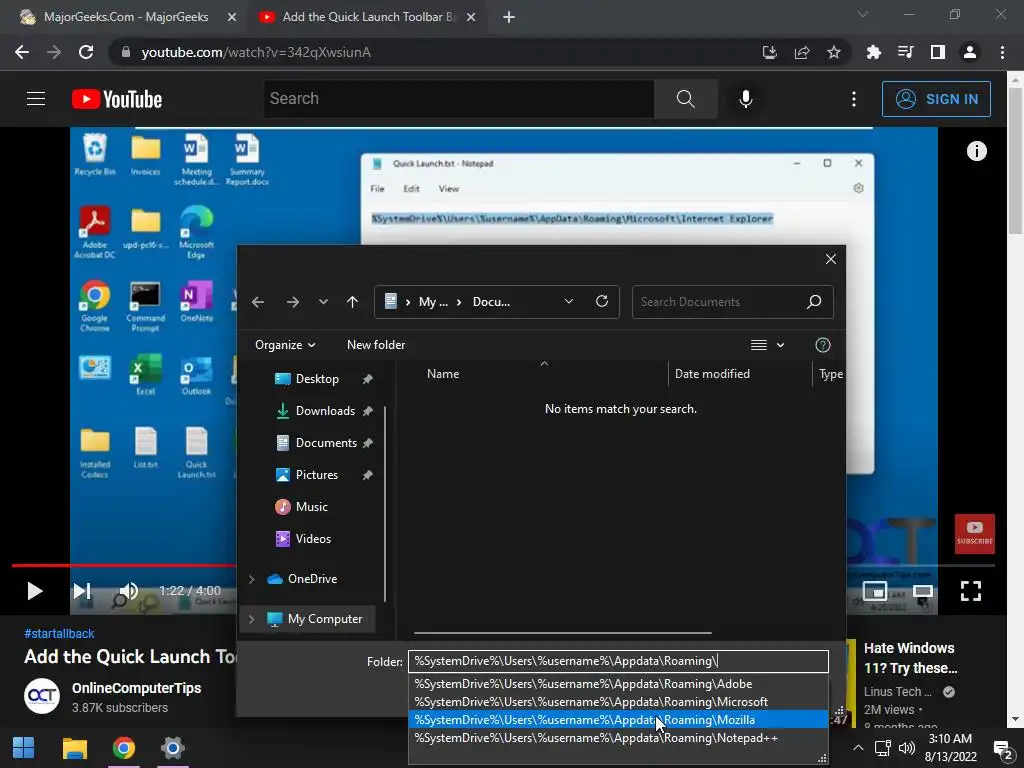This screenshot has height=768, width=1024.
Task: Open dialog help question-mark icon
Action: (823, 345)
